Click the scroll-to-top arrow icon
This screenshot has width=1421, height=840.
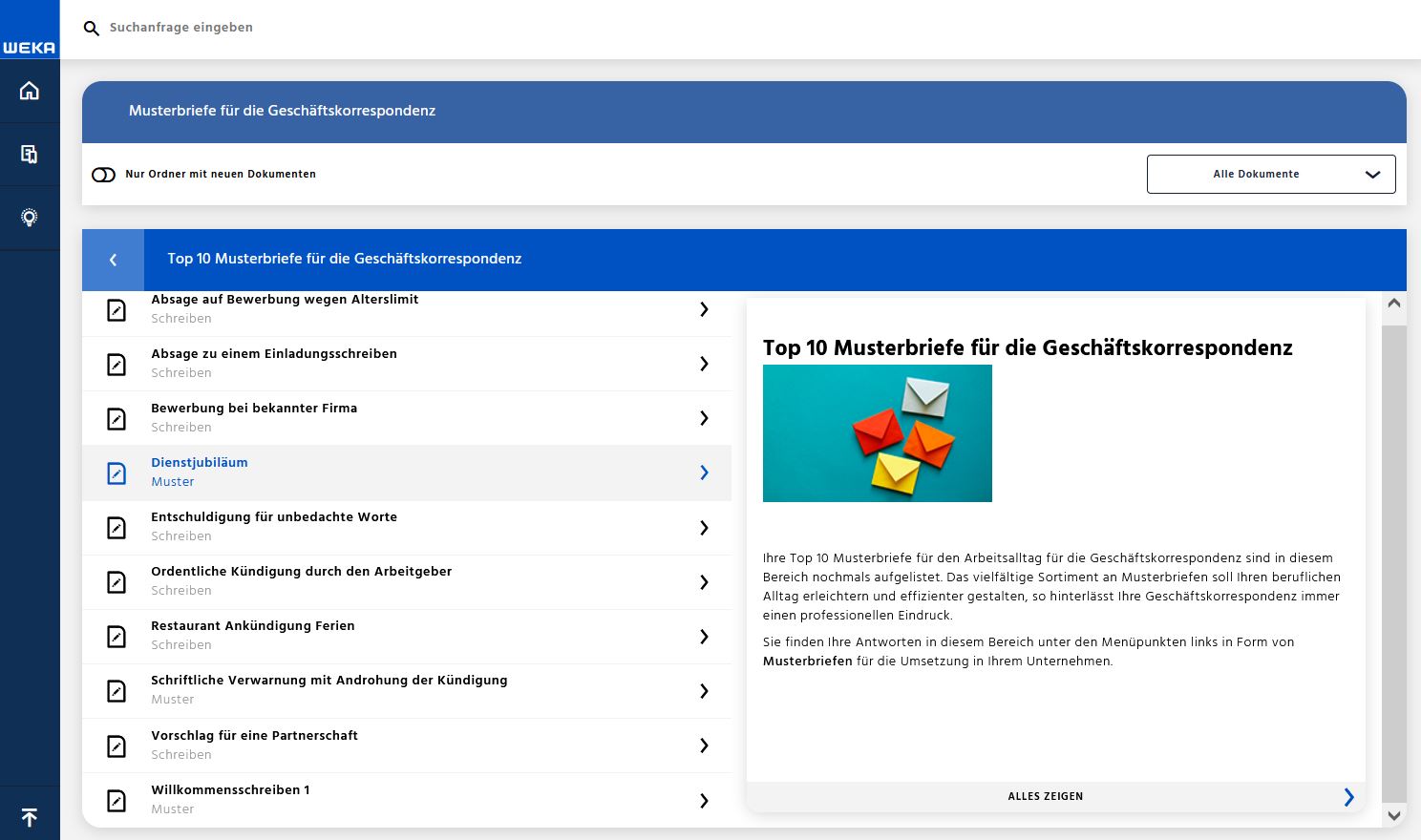pyautogui.click(x=30, y=817)
